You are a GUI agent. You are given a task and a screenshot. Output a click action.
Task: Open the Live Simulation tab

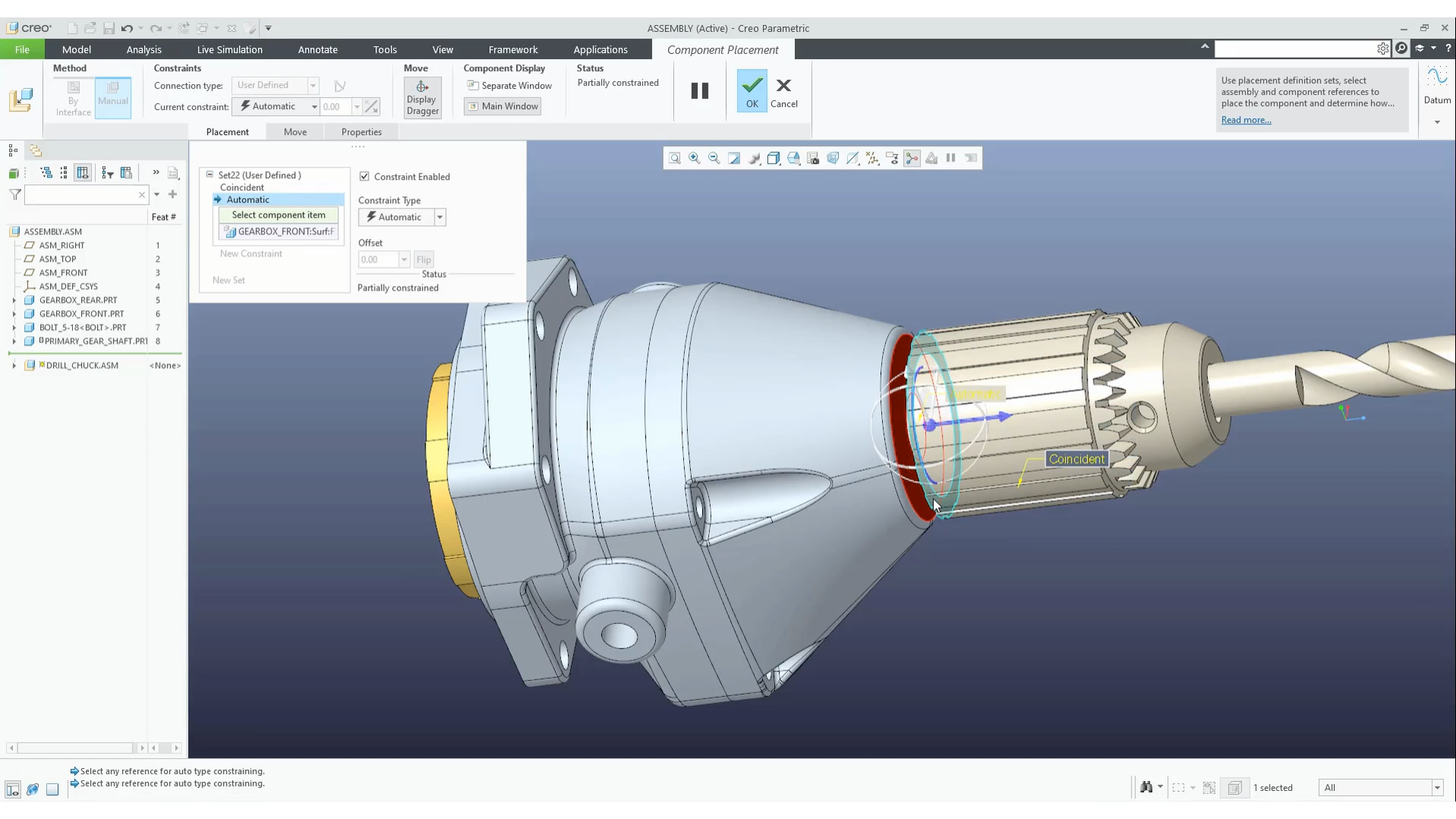230,49
